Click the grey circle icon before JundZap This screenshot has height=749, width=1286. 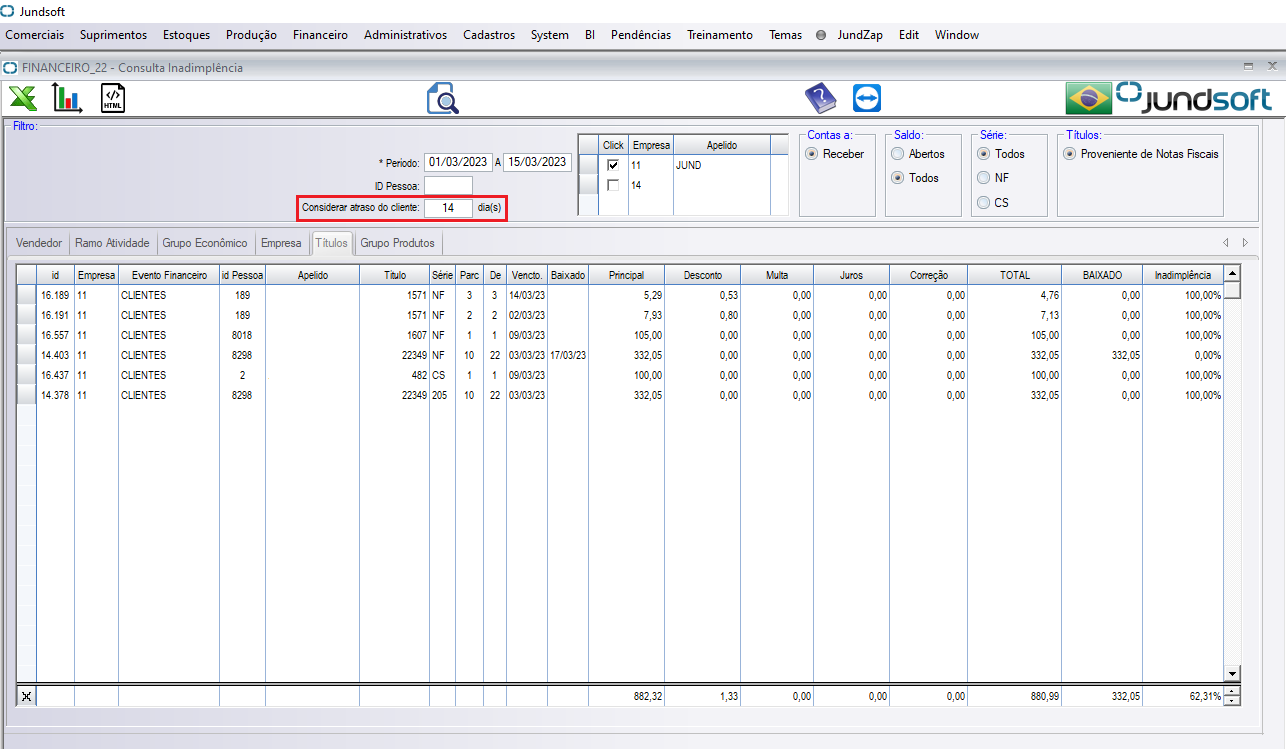(821, 35)
